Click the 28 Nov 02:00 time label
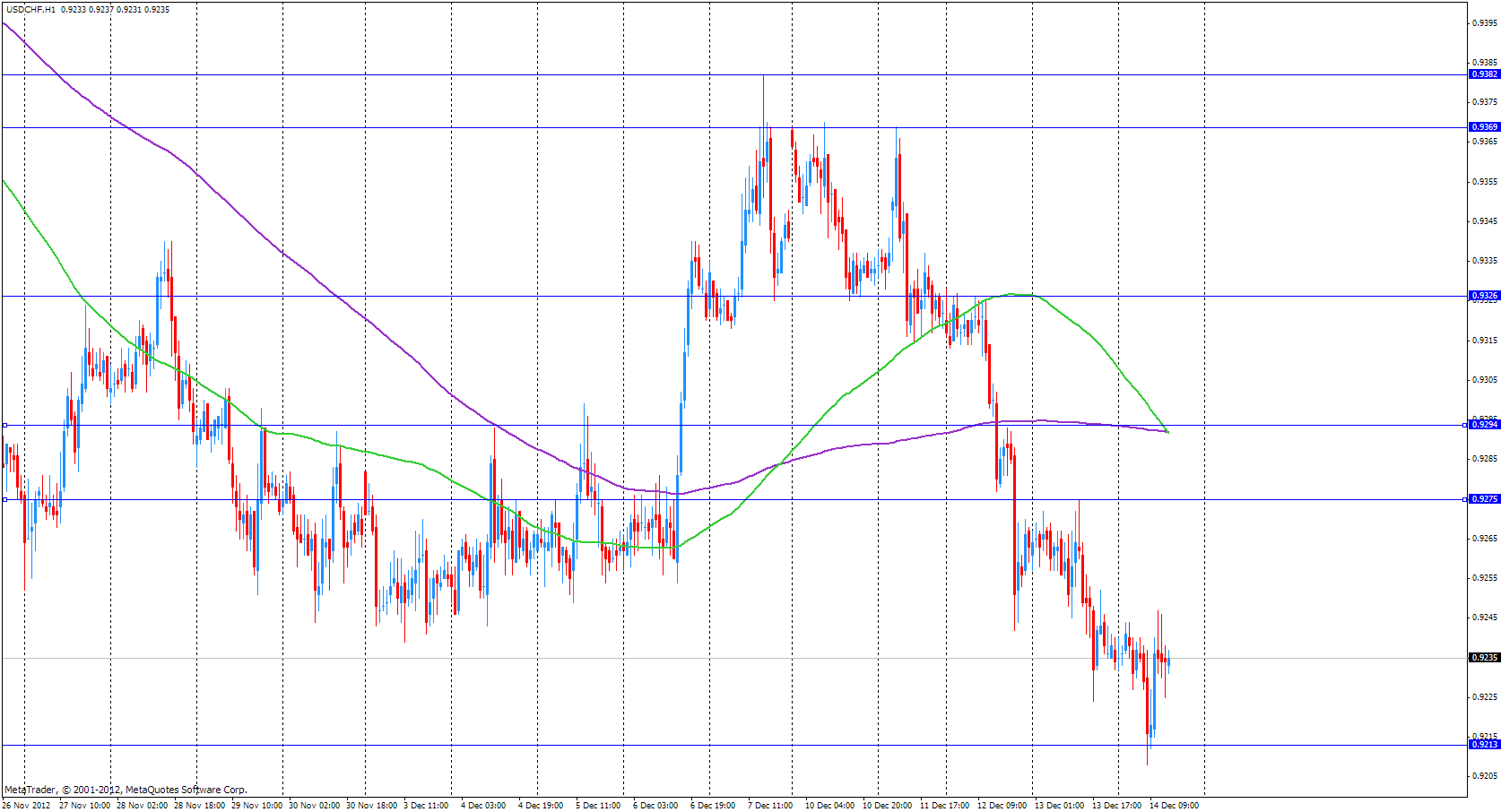The height and width of the screenshot is (812, 1501). pyautogui.click(x=142, y=806)
